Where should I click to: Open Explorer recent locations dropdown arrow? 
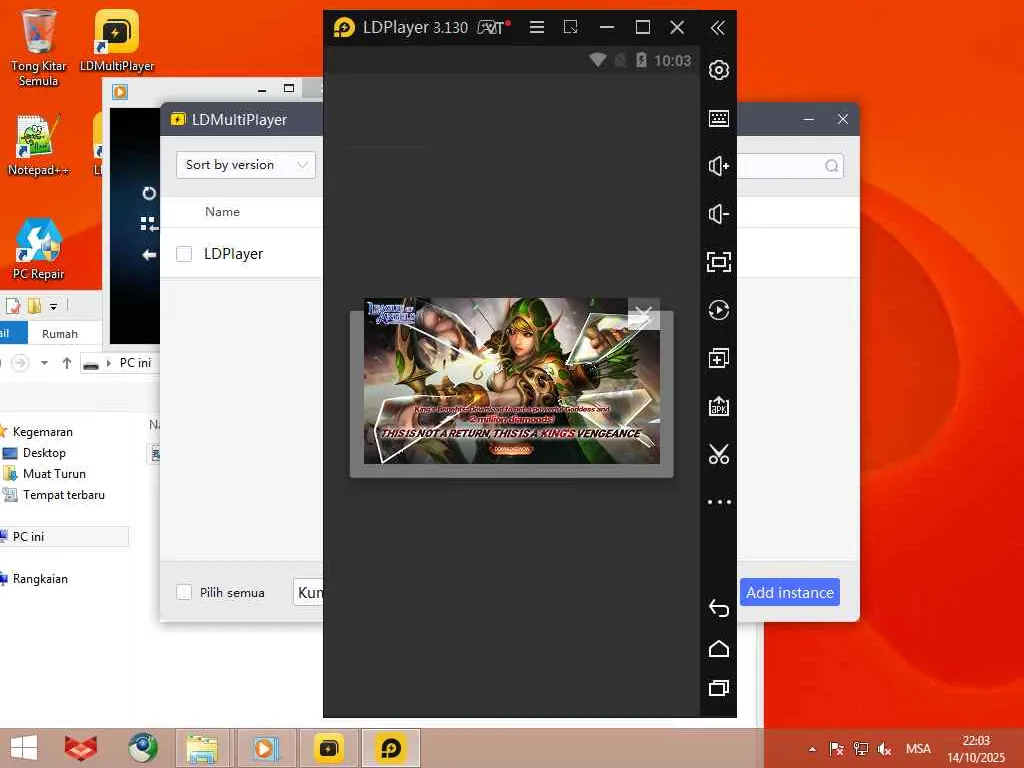(x=44, y=362)
